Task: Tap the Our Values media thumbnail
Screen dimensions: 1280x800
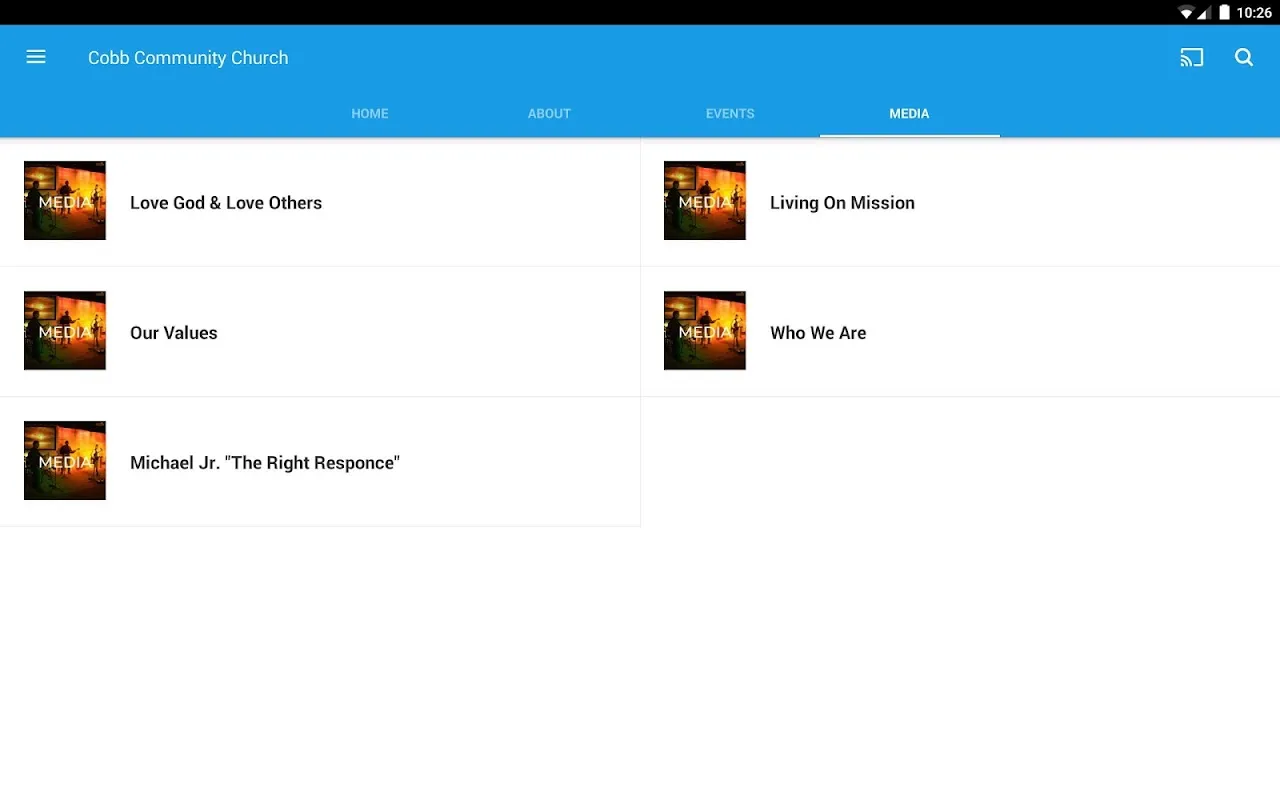Action: [65, 331]
